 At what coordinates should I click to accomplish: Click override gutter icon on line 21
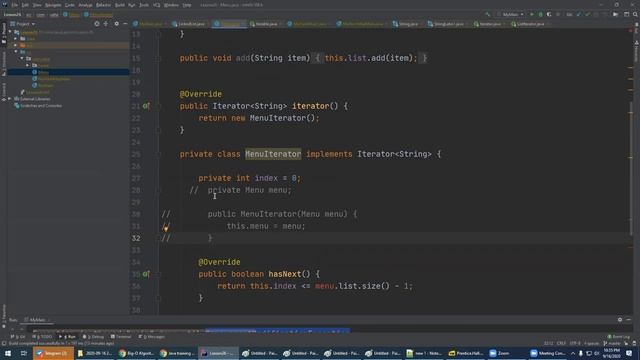pyautogui.click(x=146, y=106)
